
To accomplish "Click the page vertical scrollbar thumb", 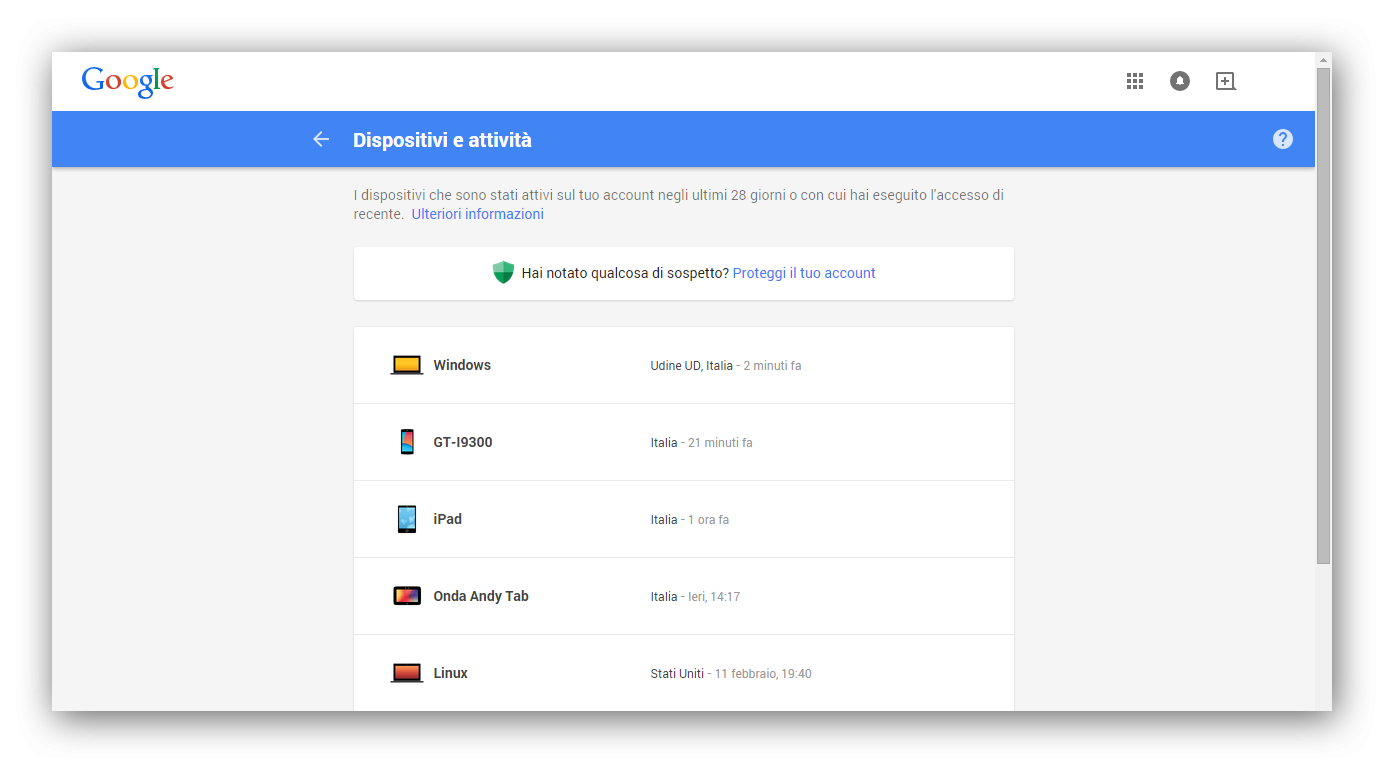I will 1324,315.
